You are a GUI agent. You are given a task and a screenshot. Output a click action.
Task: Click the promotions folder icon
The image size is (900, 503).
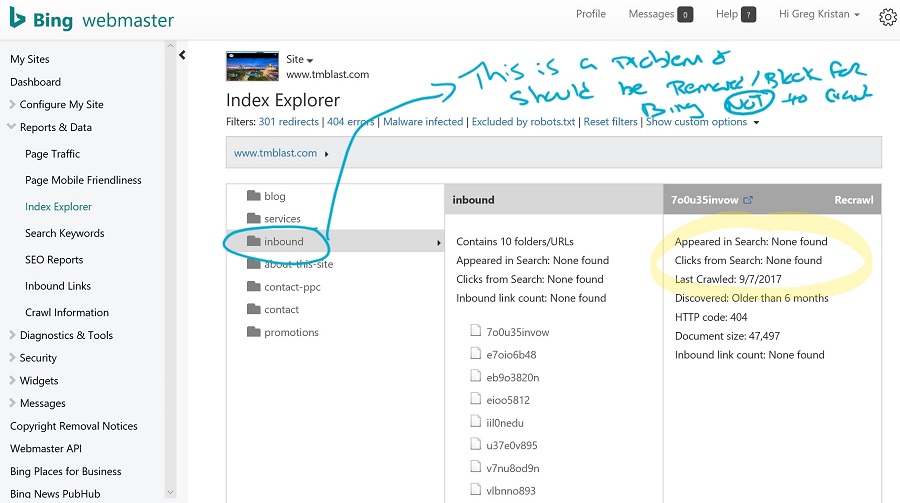[254, 331]
